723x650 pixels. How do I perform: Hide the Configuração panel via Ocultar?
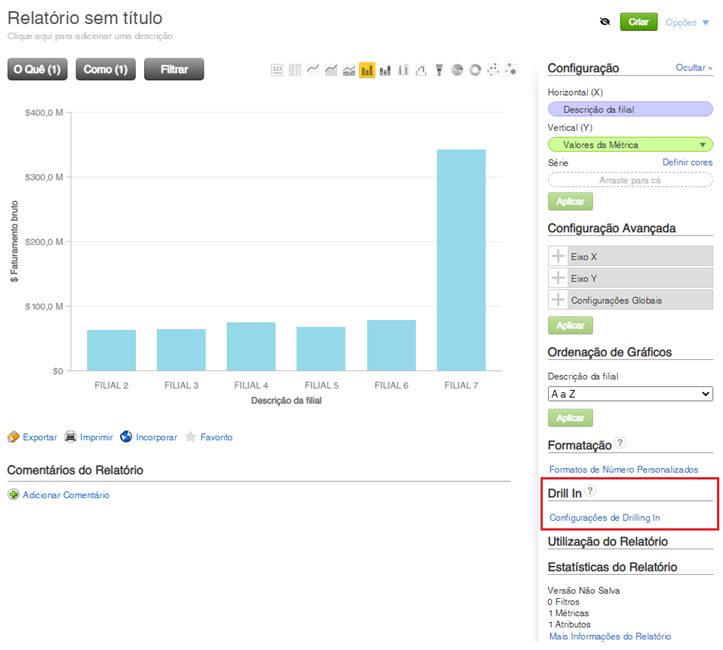pos(694,68)
